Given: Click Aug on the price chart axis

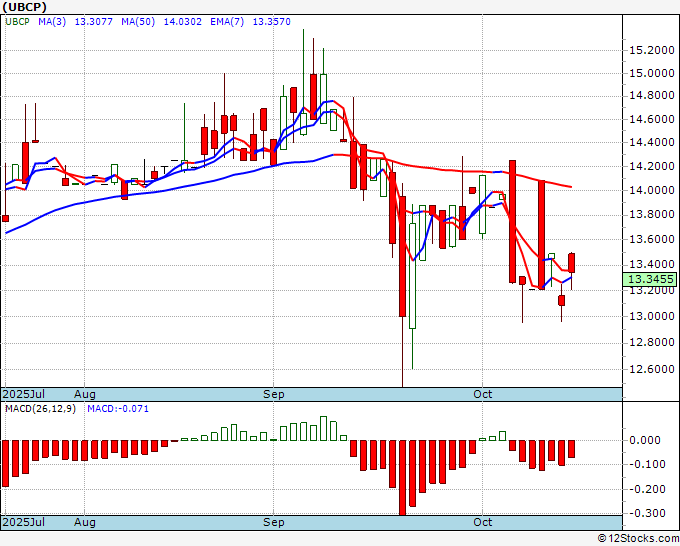Looking at the screenshot, I should [85, 394].
